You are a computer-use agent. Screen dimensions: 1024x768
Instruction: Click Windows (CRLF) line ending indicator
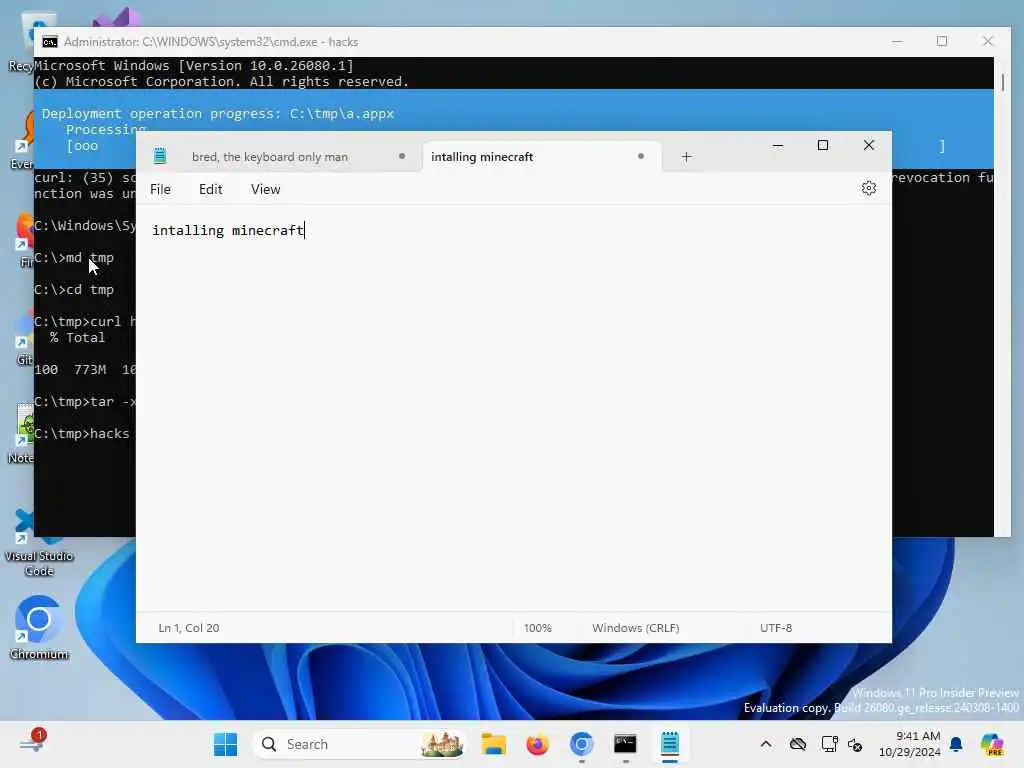click(635, 628)
